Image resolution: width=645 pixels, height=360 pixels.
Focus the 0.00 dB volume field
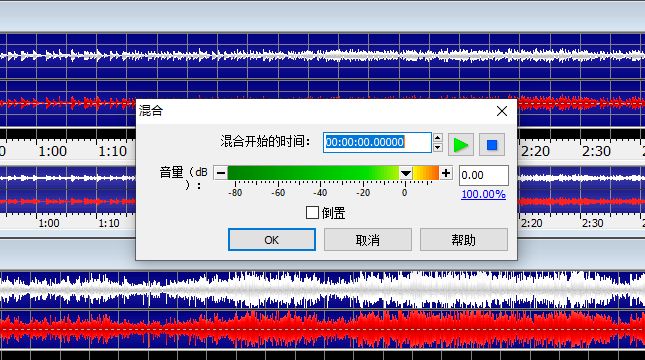(x=484, y=175)
